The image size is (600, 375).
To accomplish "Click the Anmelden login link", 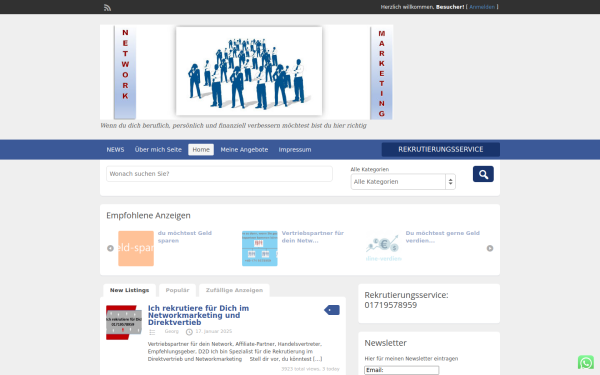I will coord(482,7).
